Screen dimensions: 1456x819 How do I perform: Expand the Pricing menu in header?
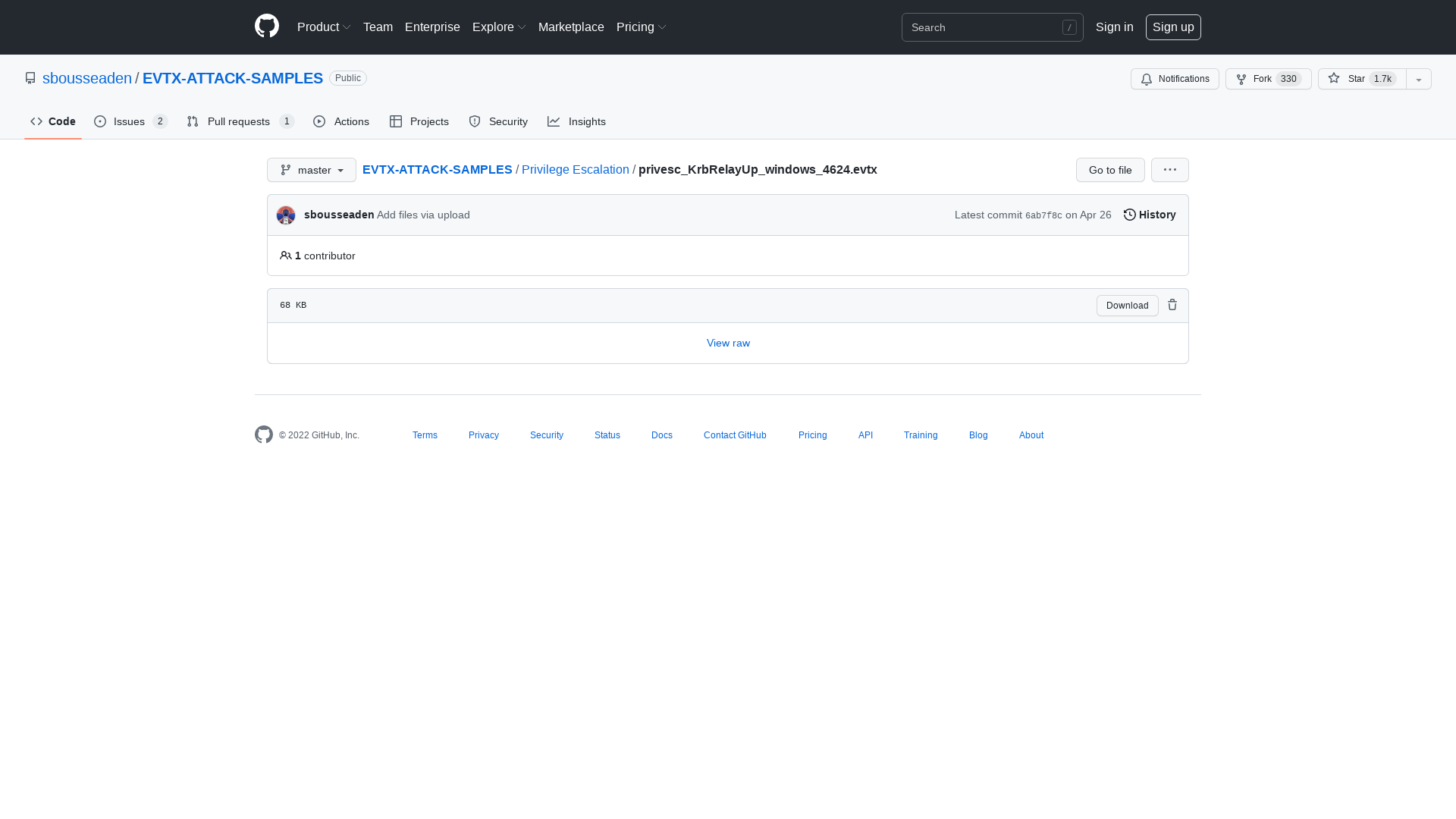pyautogui.click(x=642, y=27)
